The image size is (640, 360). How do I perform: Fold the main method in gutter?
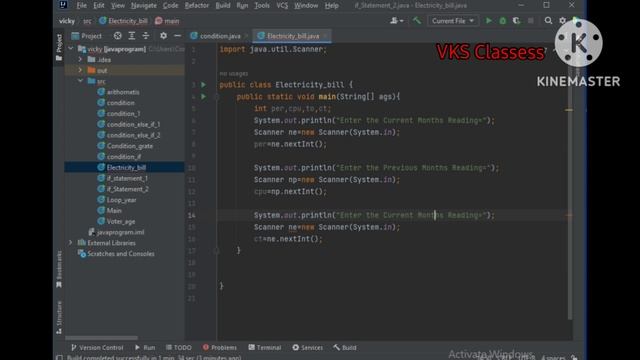(x=217, y=97)
